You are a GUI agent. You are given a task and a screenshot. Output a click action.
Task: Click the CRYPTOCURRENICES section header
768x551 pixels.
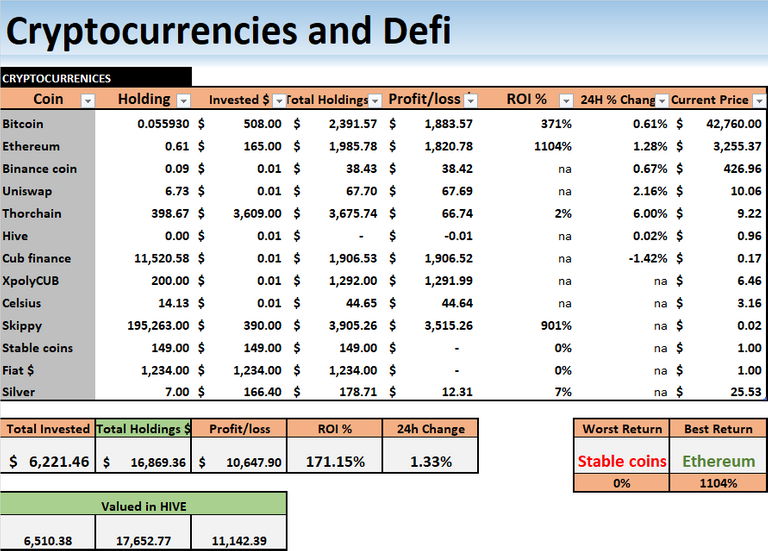[x=96, y=78]
